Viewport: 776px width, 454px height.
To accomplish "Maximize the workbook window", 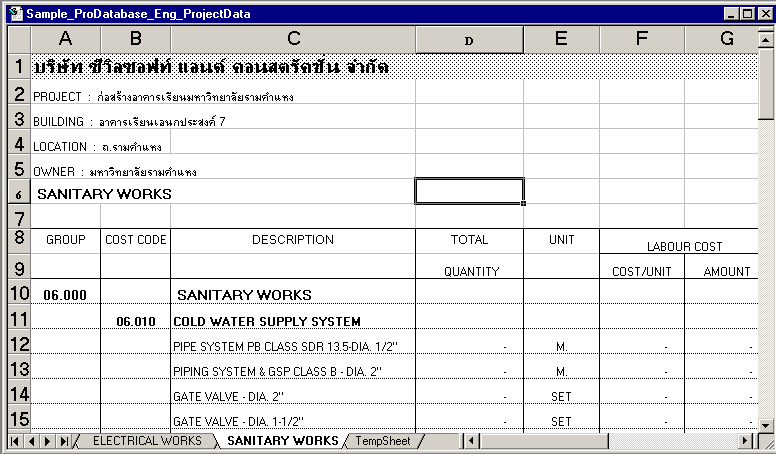I will (747, 14).
